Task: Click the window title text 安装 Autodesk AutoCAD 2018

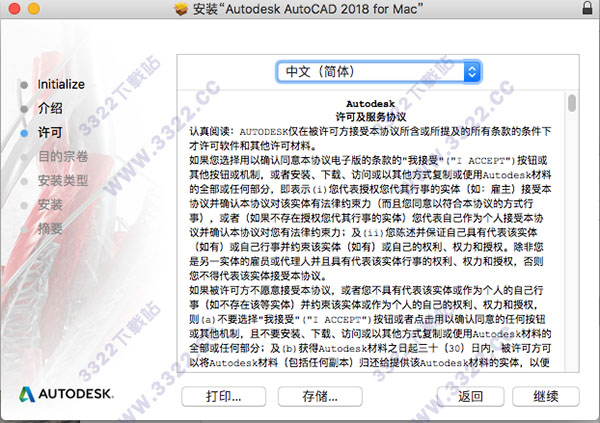Action: 308,8
